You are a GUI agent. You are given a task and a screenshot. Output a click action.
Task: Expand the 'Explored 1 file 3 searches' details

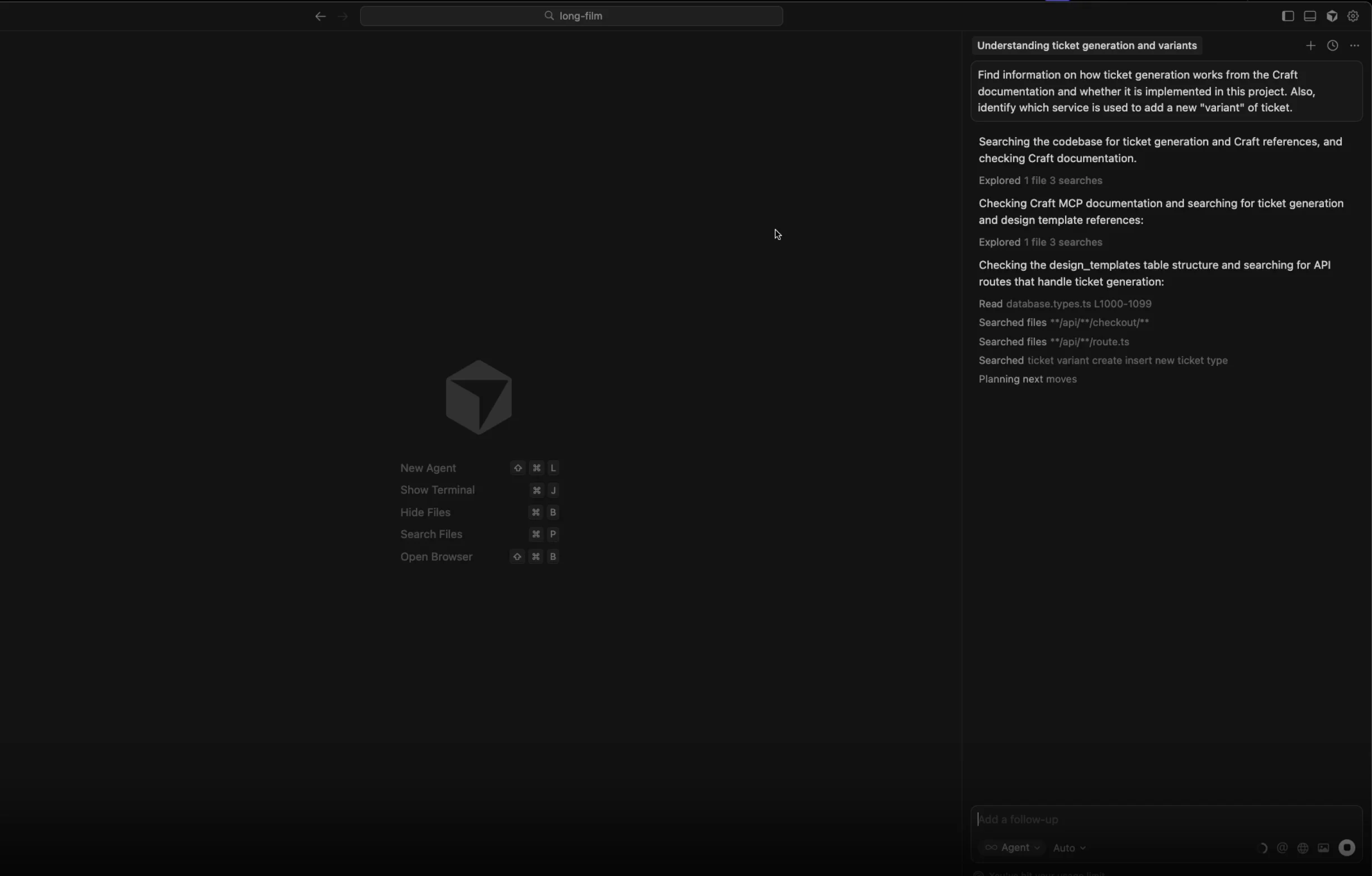click(x=1039, y=181)
